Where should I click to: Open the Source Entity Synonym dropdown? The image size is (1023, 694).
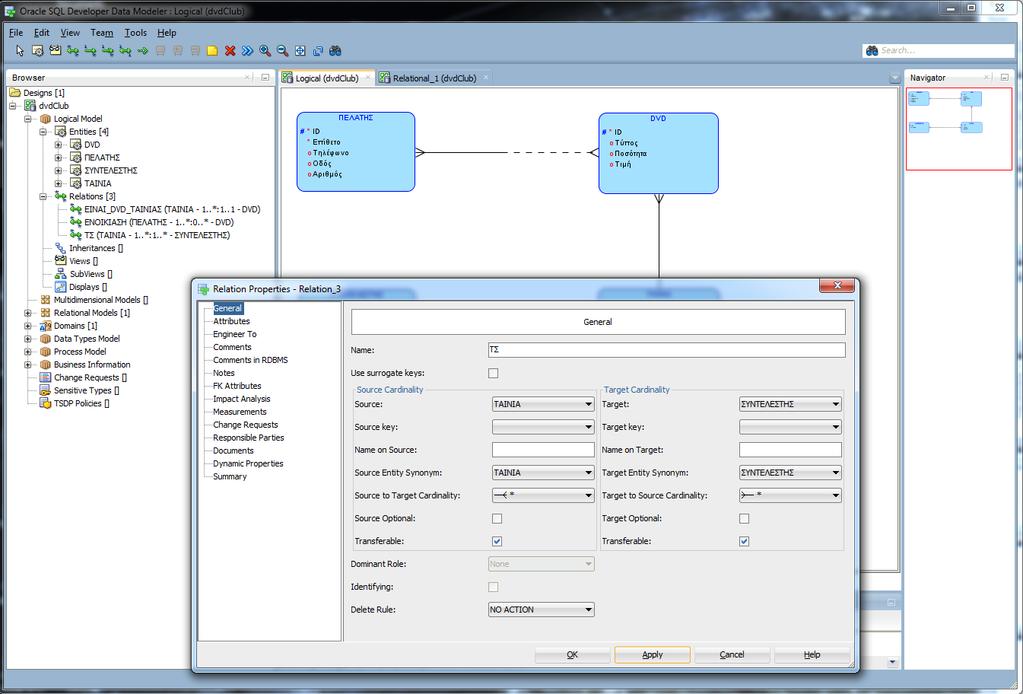543,473
